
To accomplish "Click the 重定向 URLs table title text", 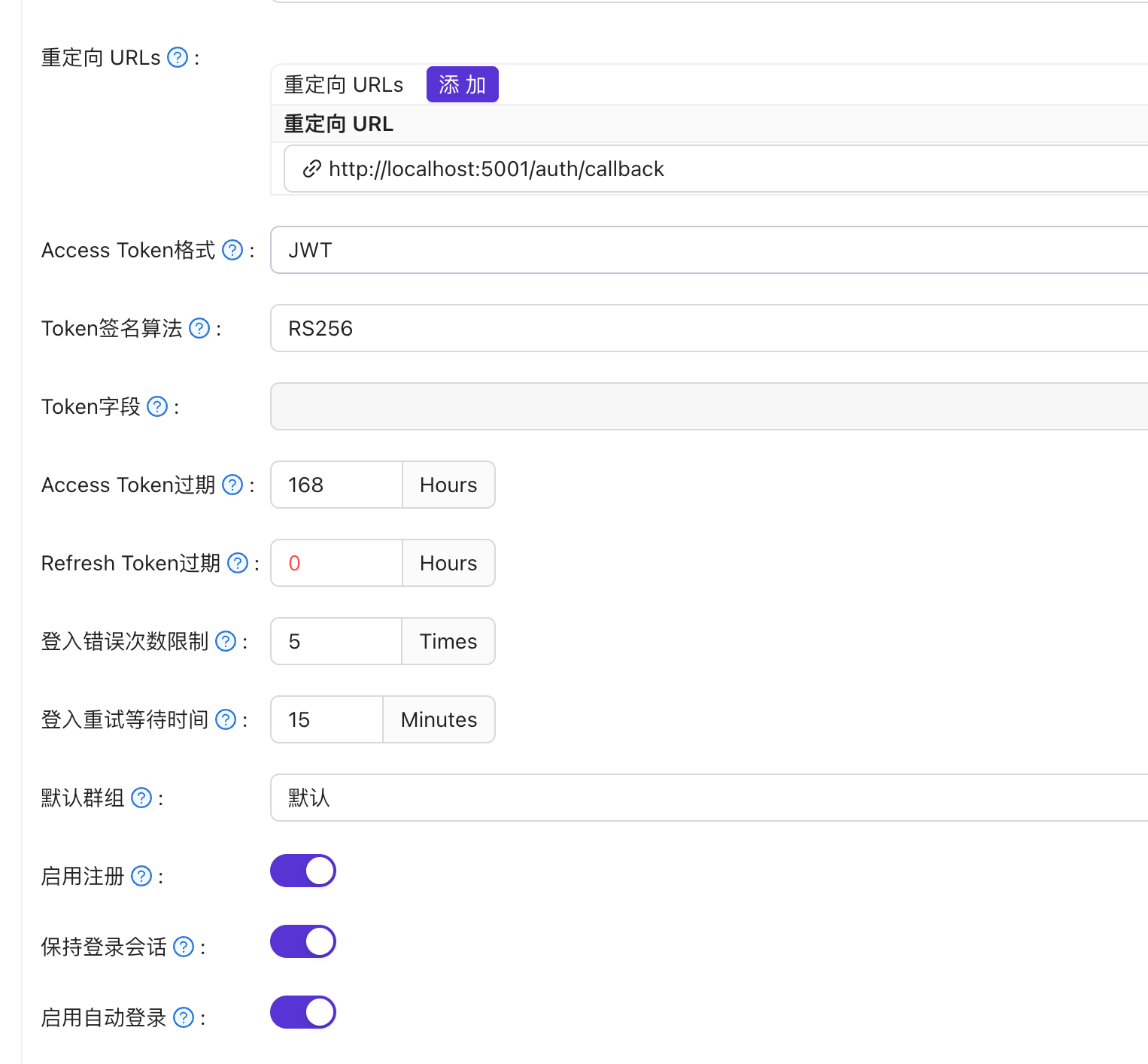I will (x=344, y=84).
